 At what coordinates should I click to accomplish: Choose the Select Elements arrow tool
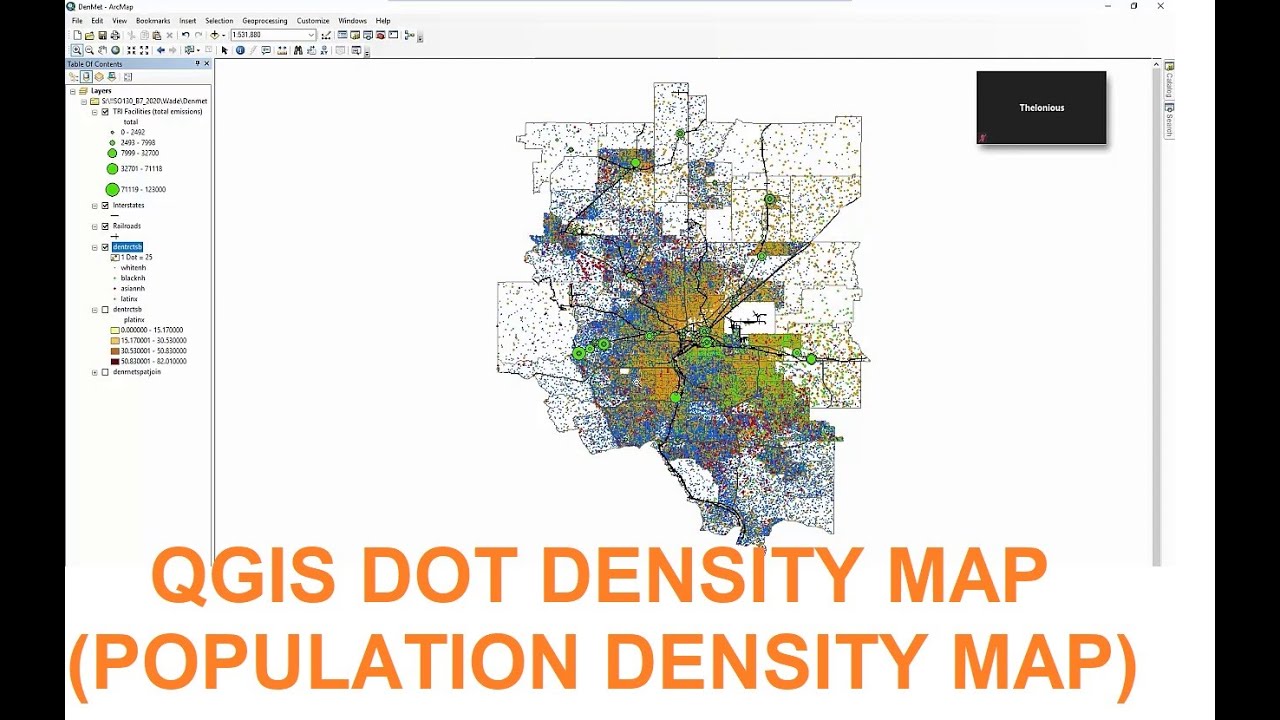(225, 50)
